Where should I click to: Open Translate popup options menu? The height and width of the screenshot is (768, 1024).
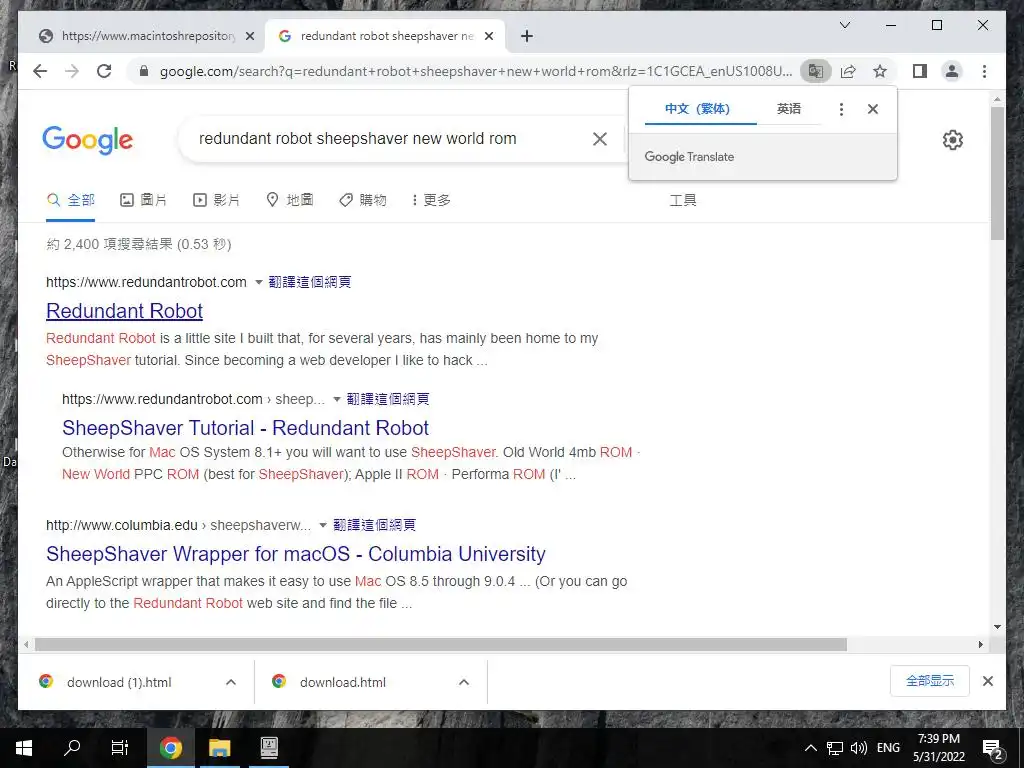click(841, 109)
